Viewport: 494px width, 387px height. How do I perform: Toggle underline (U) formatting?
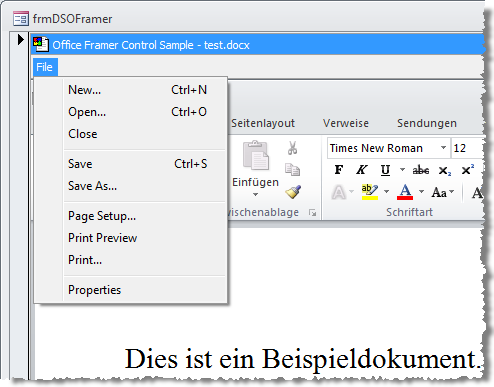click(x=385, y=170)
